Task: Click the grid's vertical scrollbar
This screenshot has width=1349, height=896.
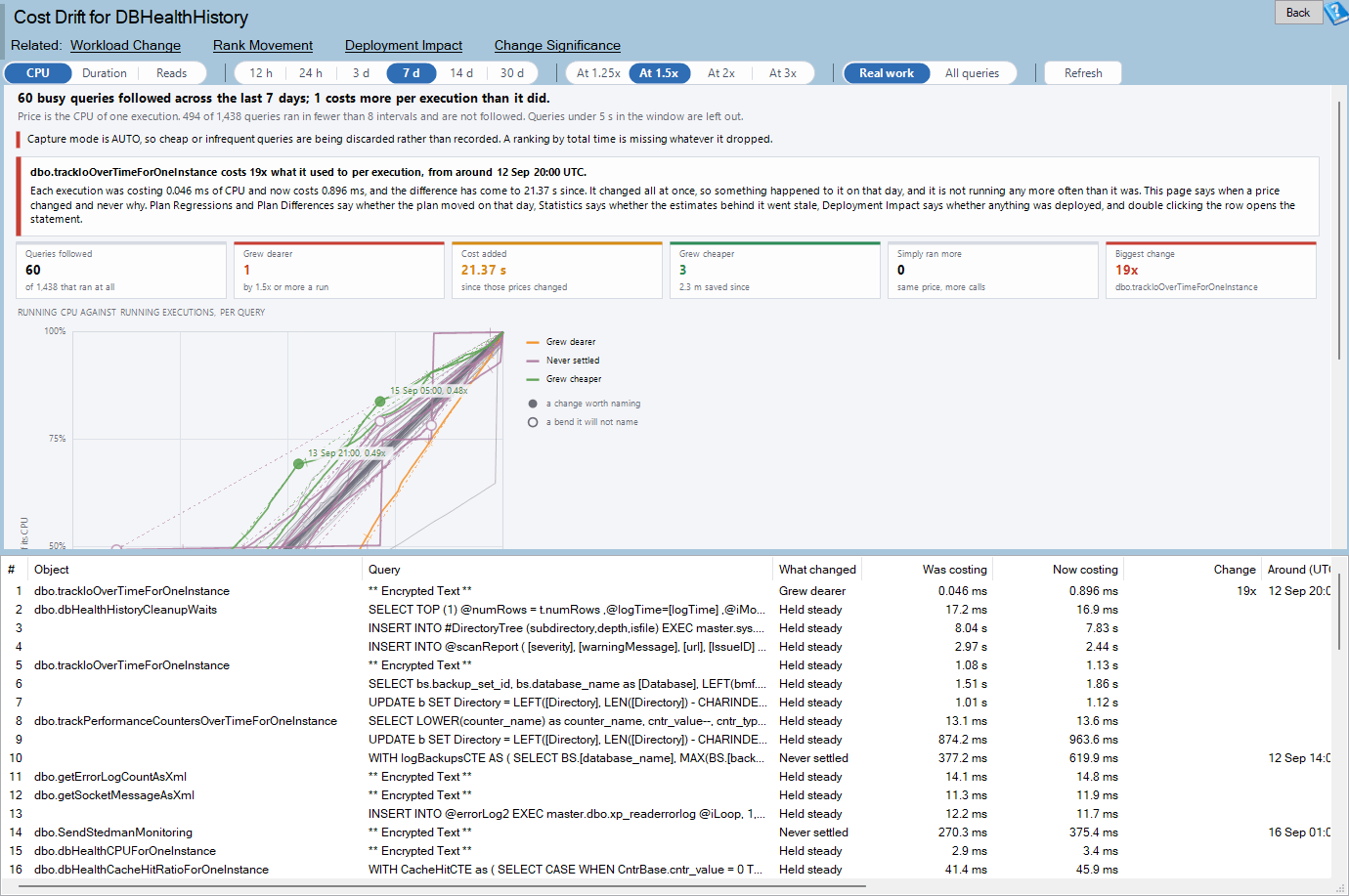Action: 1338,611
